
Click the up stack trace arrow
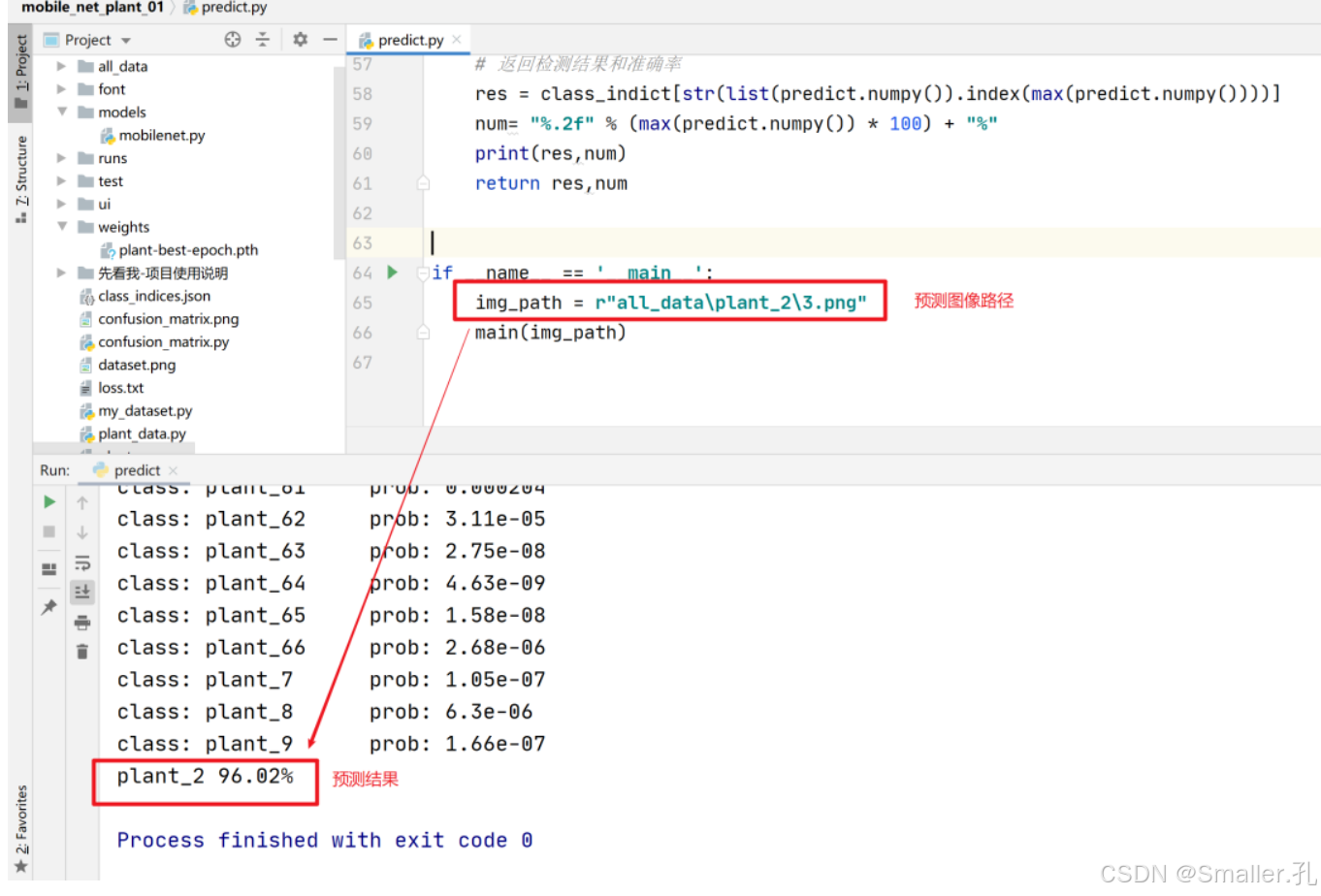[x=82, y=502]
